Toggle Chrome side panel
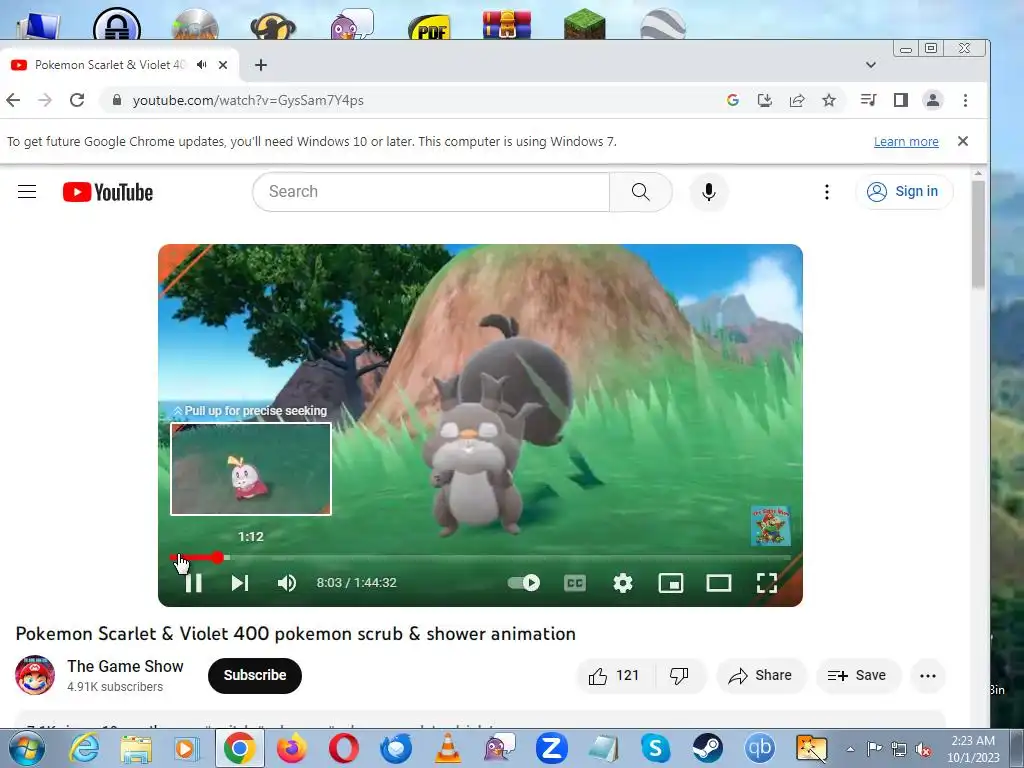 tap(901, 100)
